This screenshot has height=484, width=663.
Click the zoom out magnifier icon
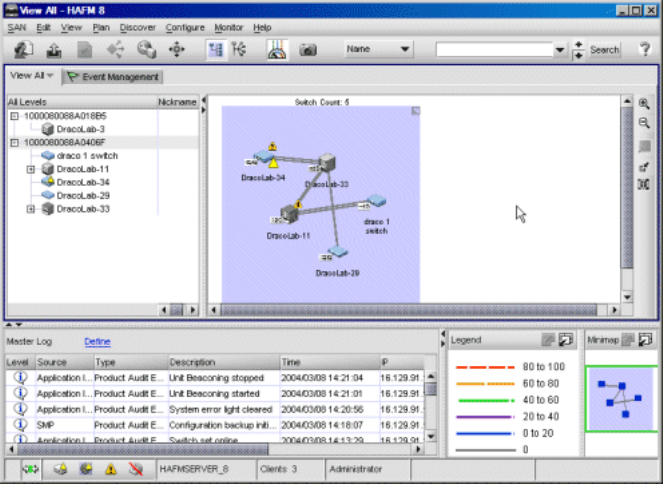(x=644, y=123)
